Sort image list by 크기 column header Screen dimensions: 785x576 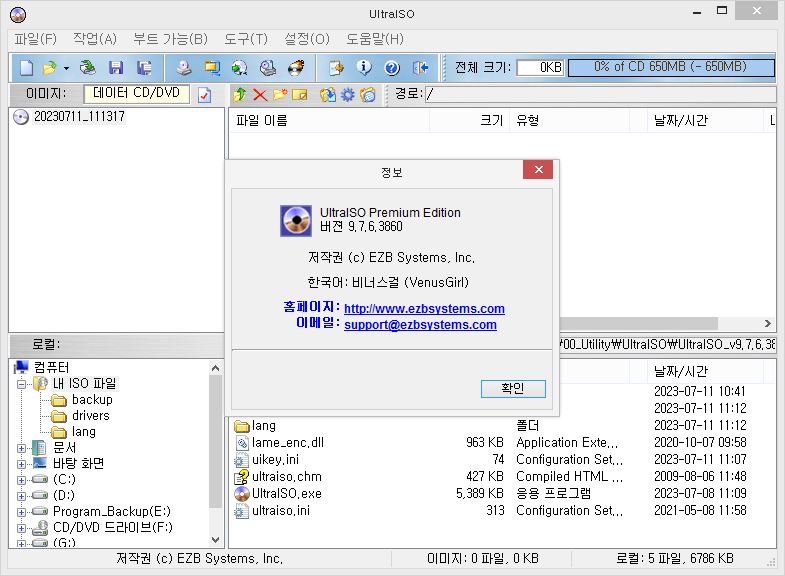pos(470,121)
